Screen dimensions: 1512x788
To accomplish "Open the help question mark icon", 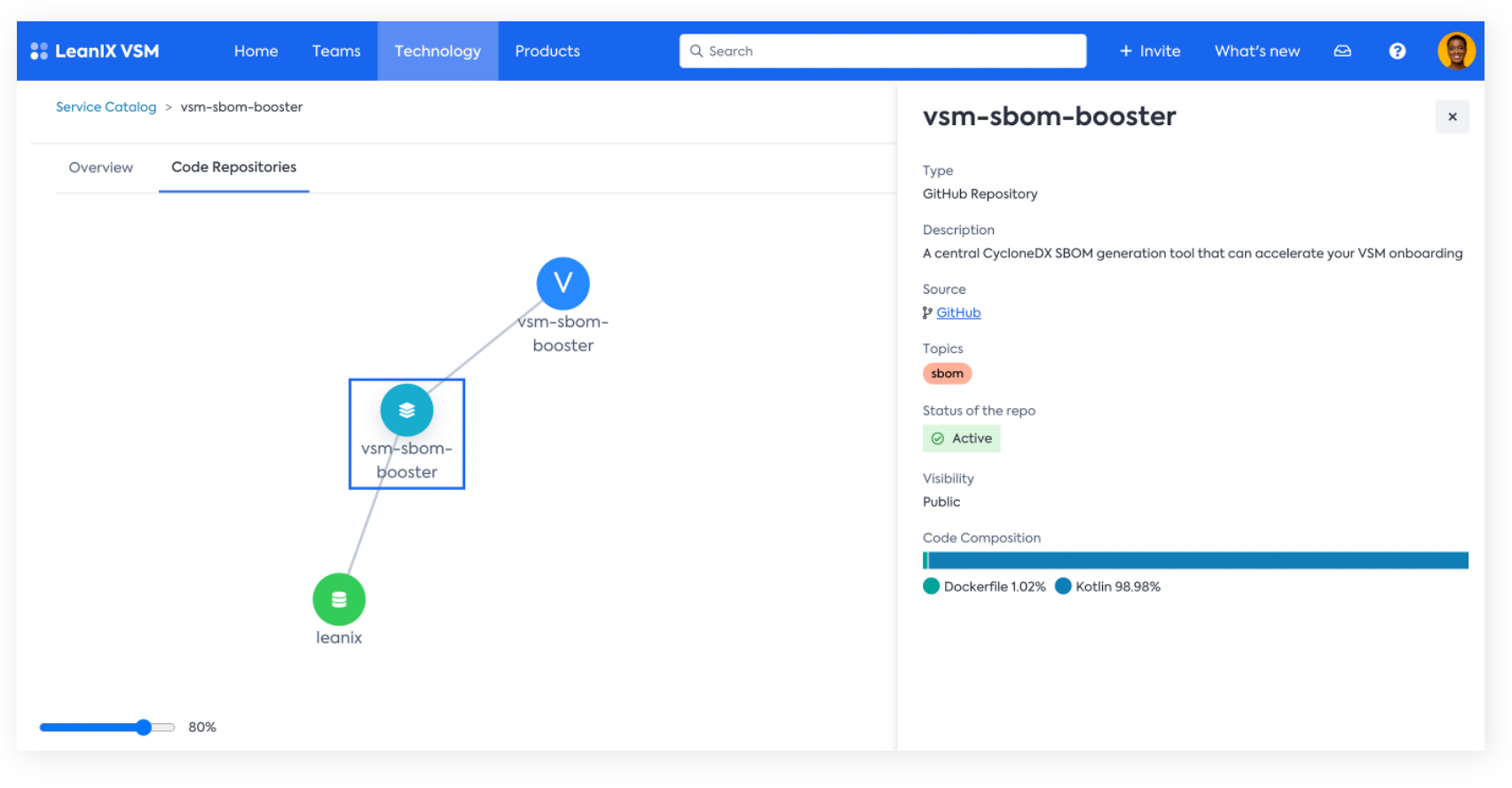I will click(x=1398, y=51).
